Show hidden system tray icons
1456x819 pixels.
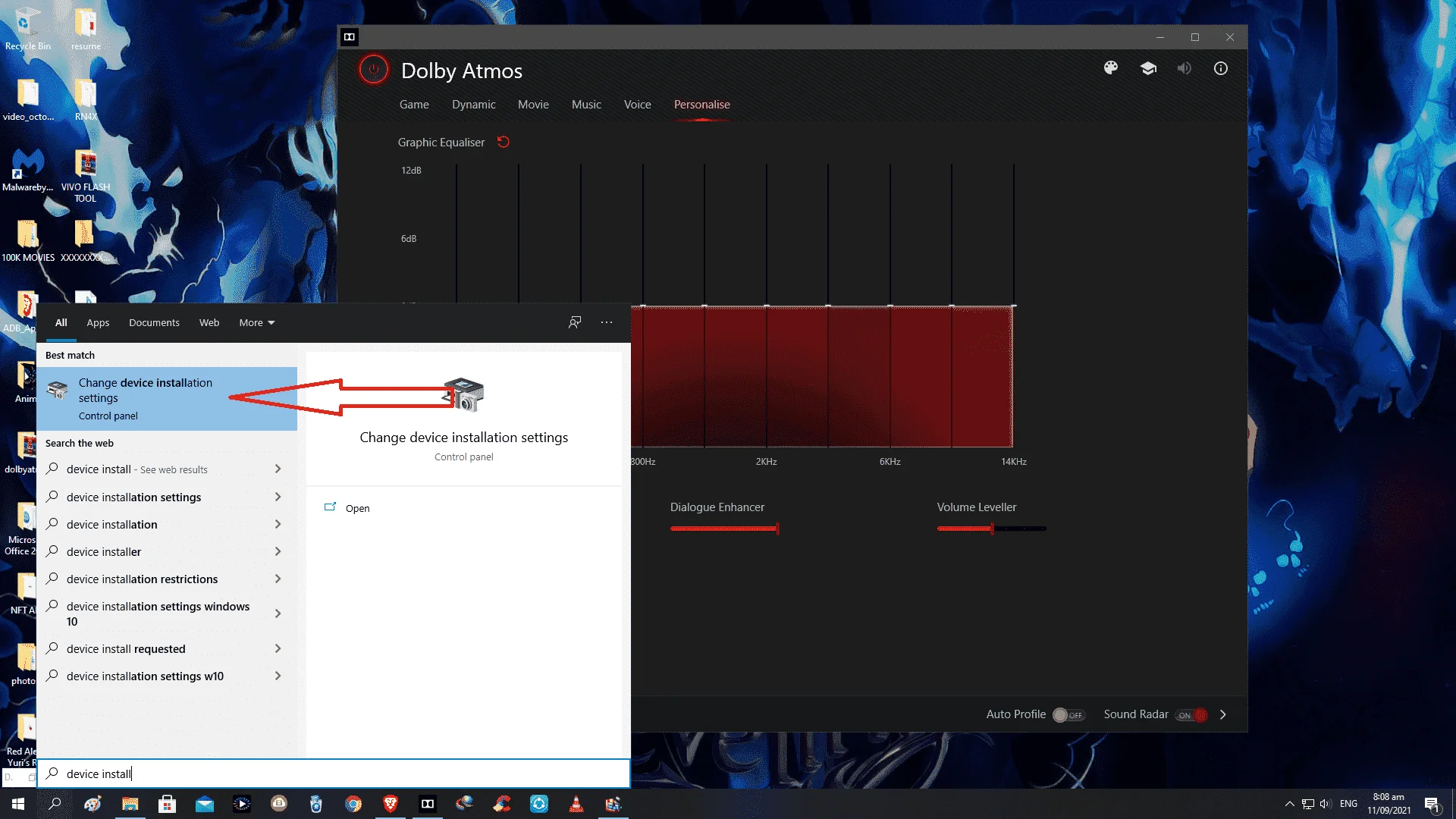[x=1289, y=804]
